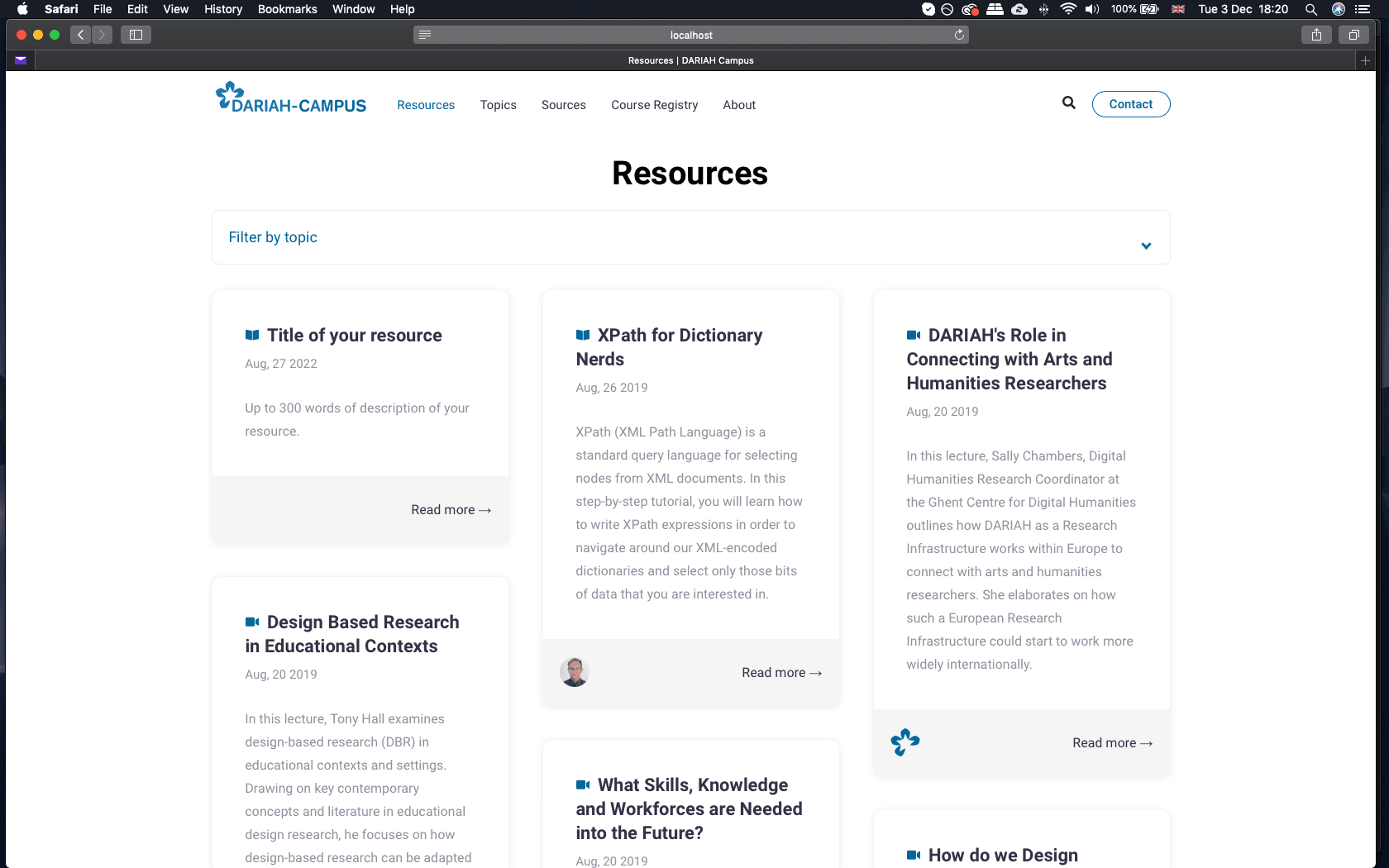Open the History menu
The image size is (1389, 868).
coord(222,9)
